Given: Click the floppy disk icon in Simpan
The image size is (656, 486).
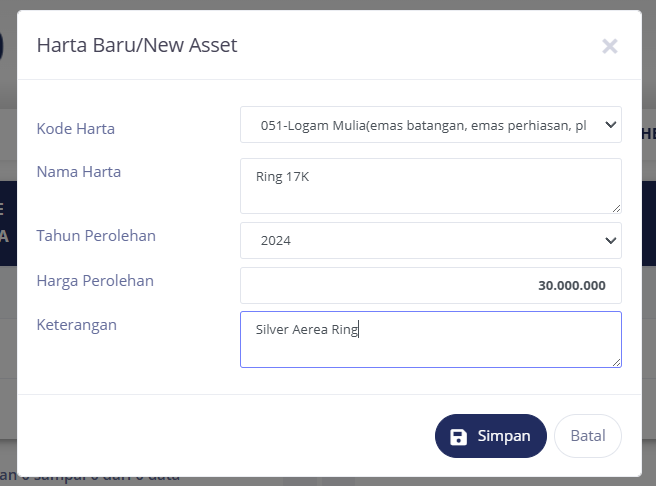Looking at the screenshot, I should [x=459, y=437].
